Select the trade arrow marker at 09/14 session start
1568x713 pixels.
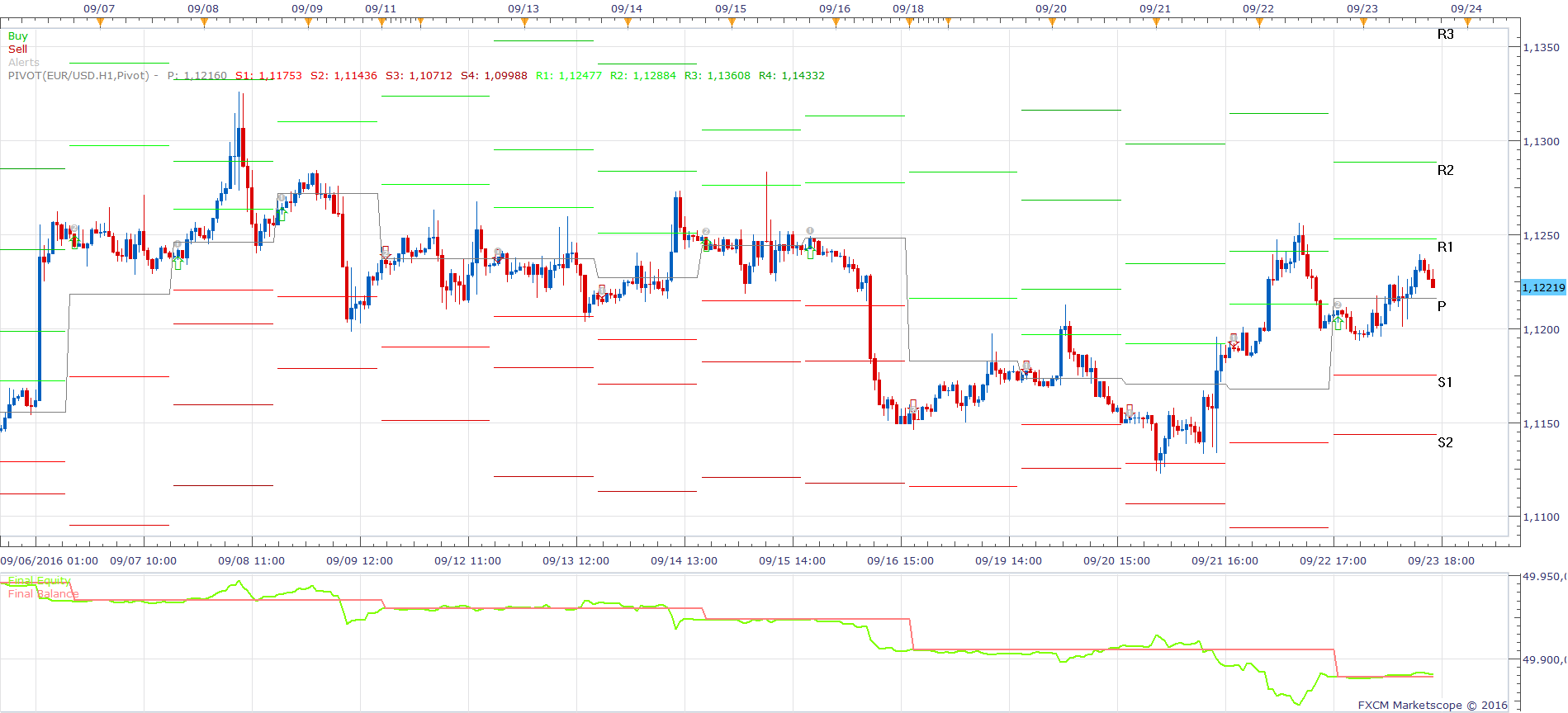pos(602,291)
